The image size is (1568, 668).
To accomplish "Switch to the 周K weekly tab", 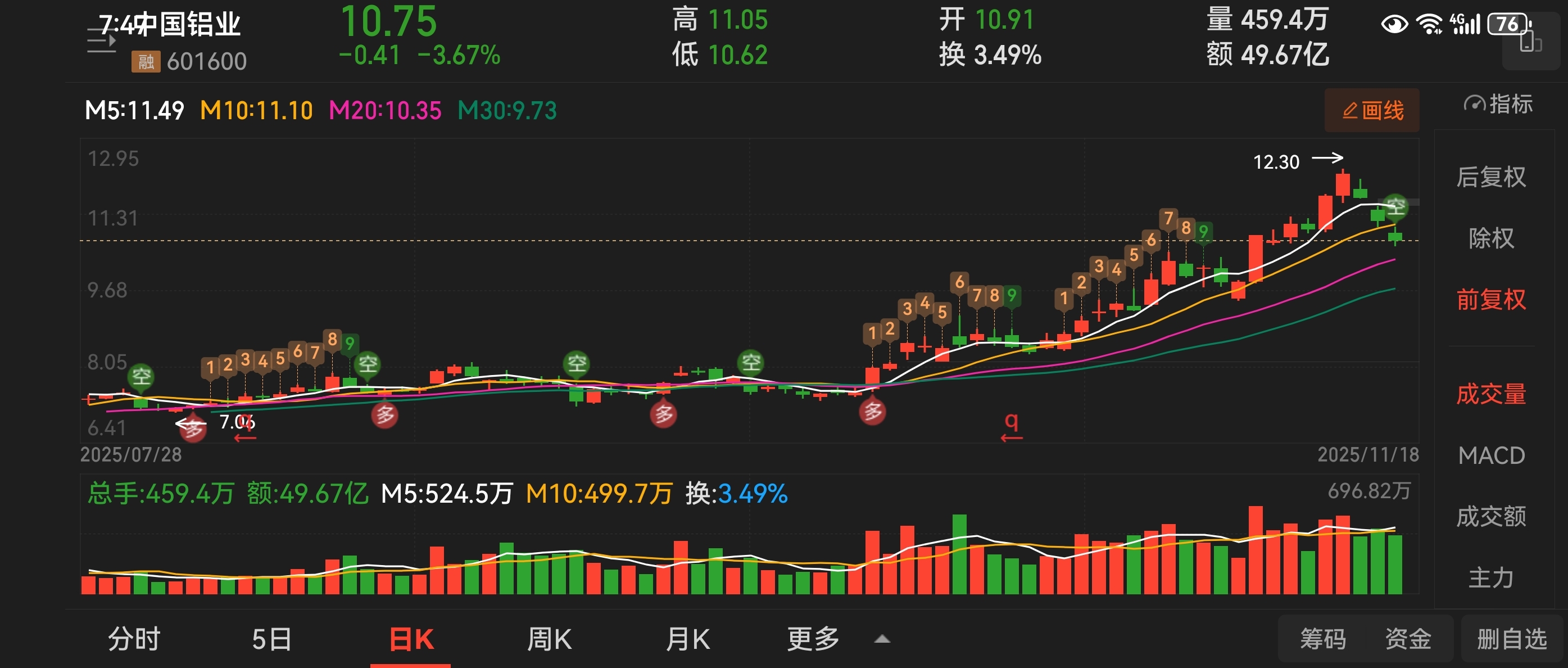I will [549, 639].
